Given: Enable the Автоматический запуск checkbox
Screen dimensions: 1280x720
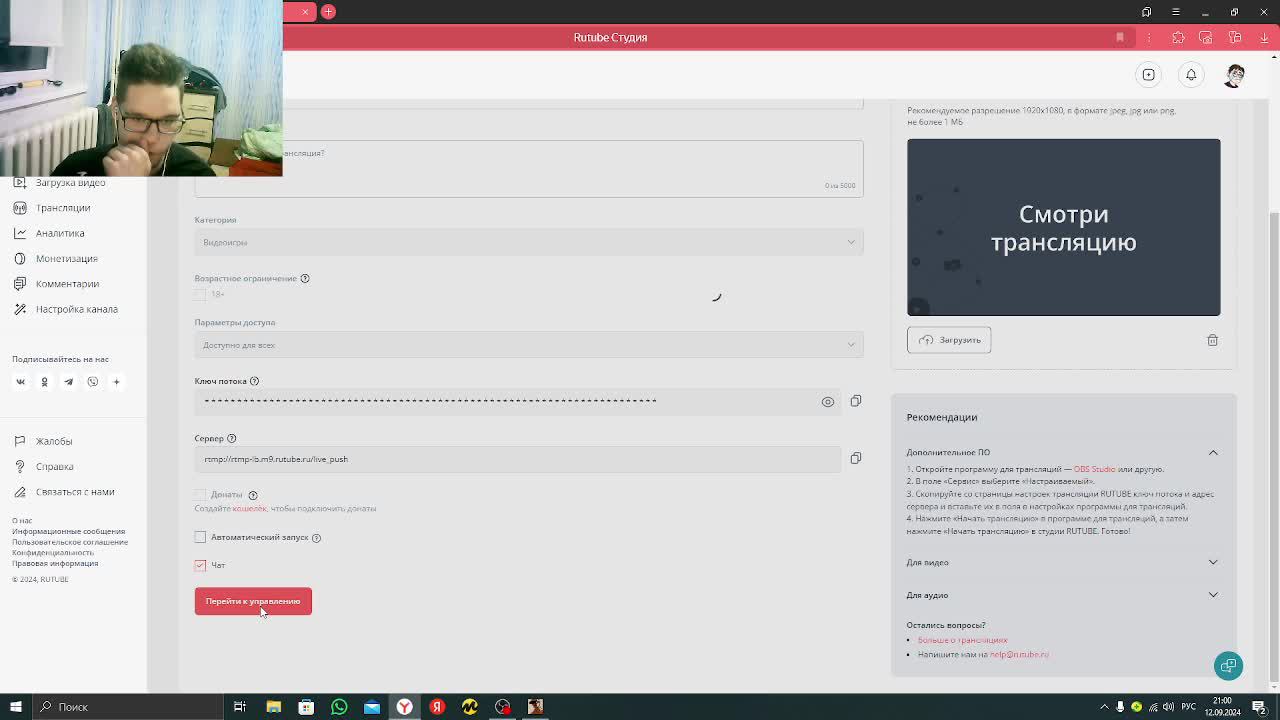Looking at the screenshot, I should pos(200,537).
